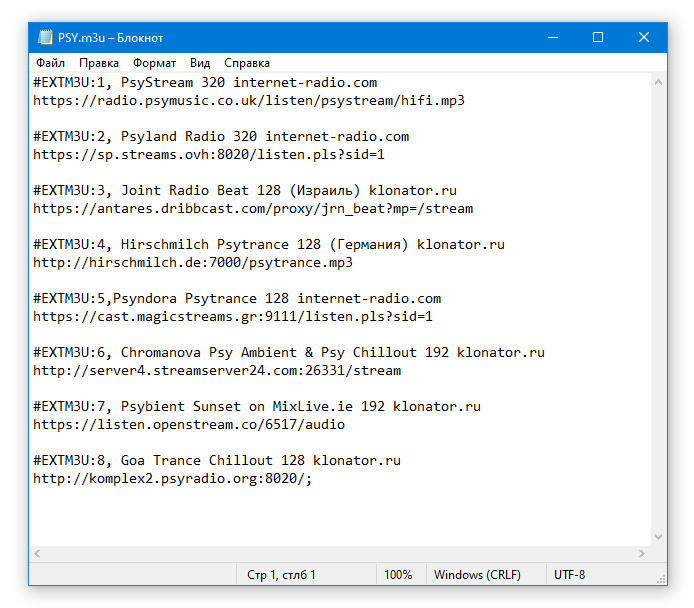Click the sp.streams.ovh:8020 URL line
The width and height of the screenshot is (694, 608).
[x=209, y=154]
